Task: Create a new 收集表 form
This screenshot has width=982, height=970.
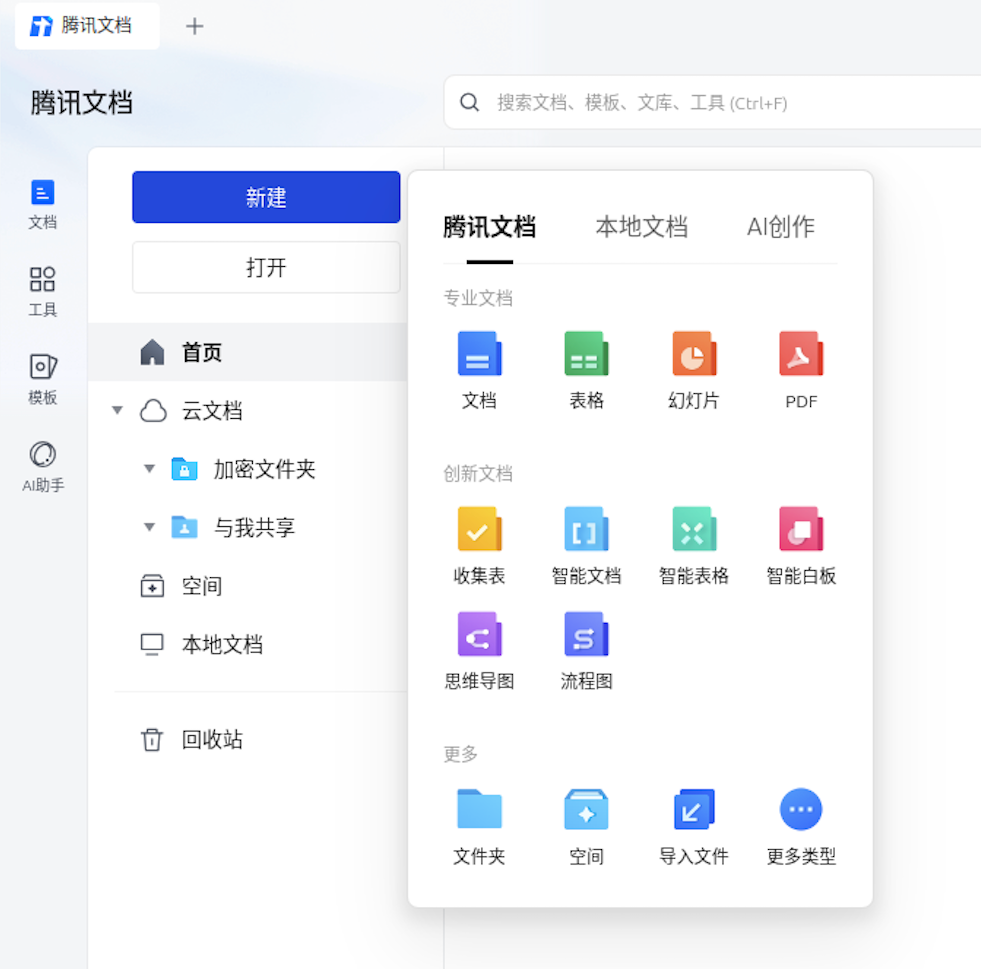Action: (479, 545)
